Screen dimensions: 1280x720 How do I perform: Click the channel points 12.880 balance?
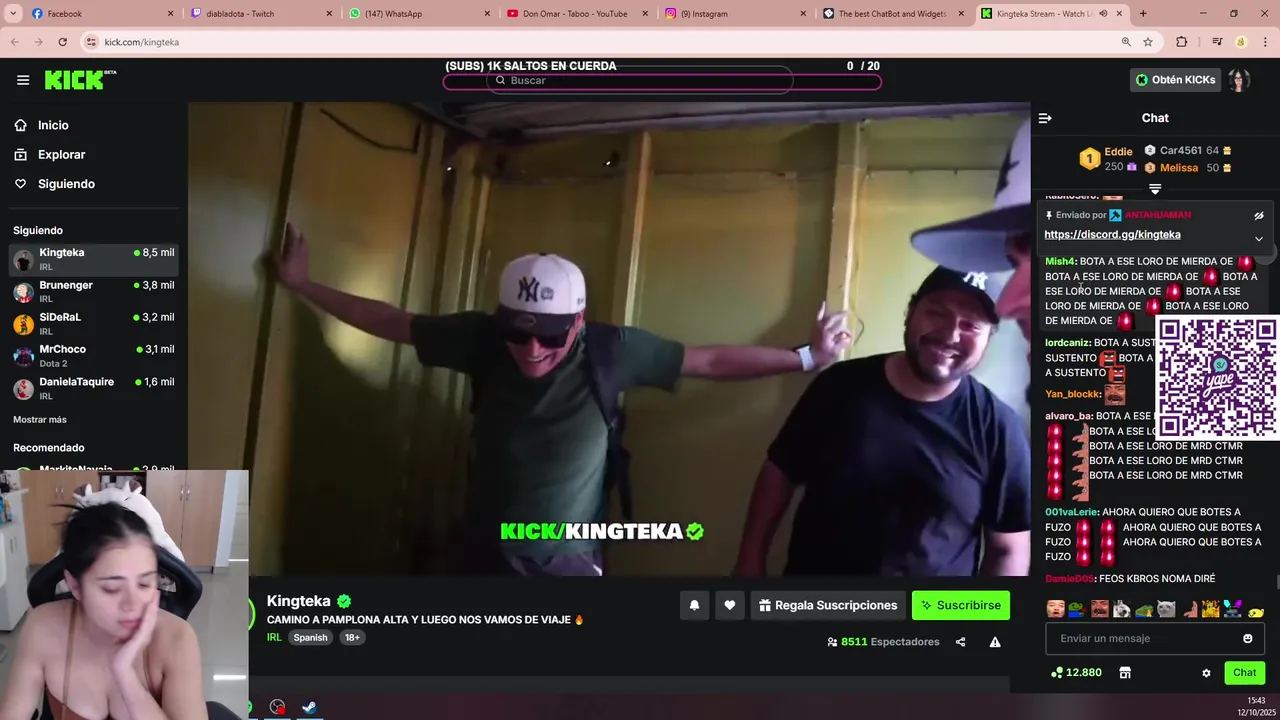coord(1076,673)
